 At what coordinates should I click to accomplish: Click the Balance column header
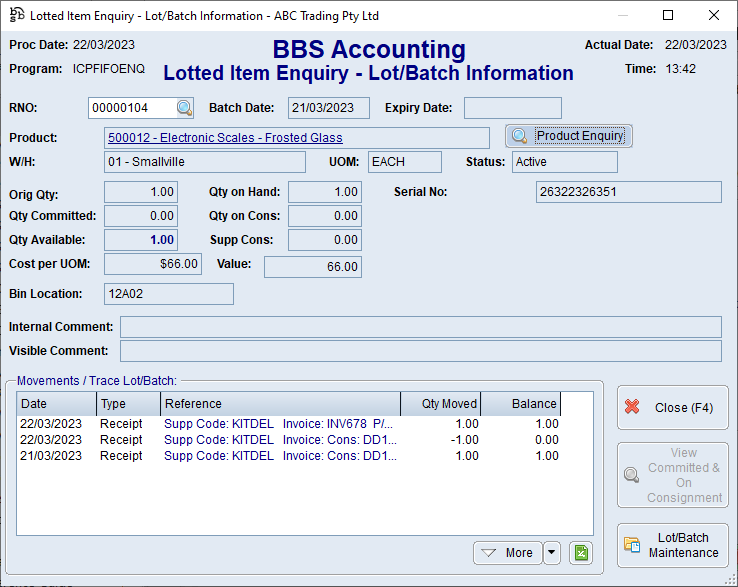(520, 404)
